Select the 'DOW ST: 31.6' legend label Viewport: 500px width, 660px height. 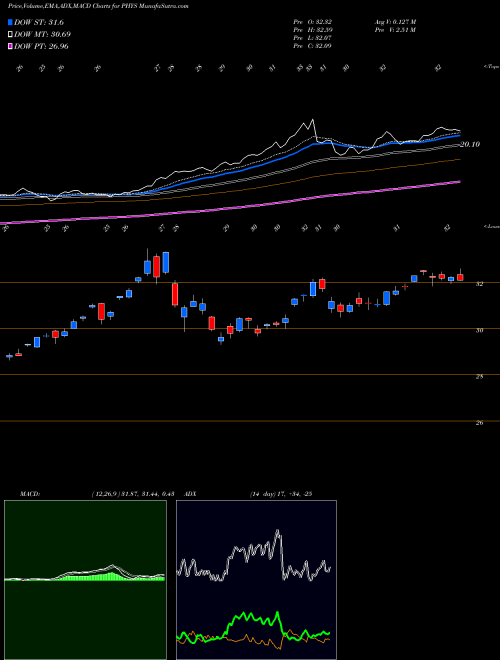39,22
